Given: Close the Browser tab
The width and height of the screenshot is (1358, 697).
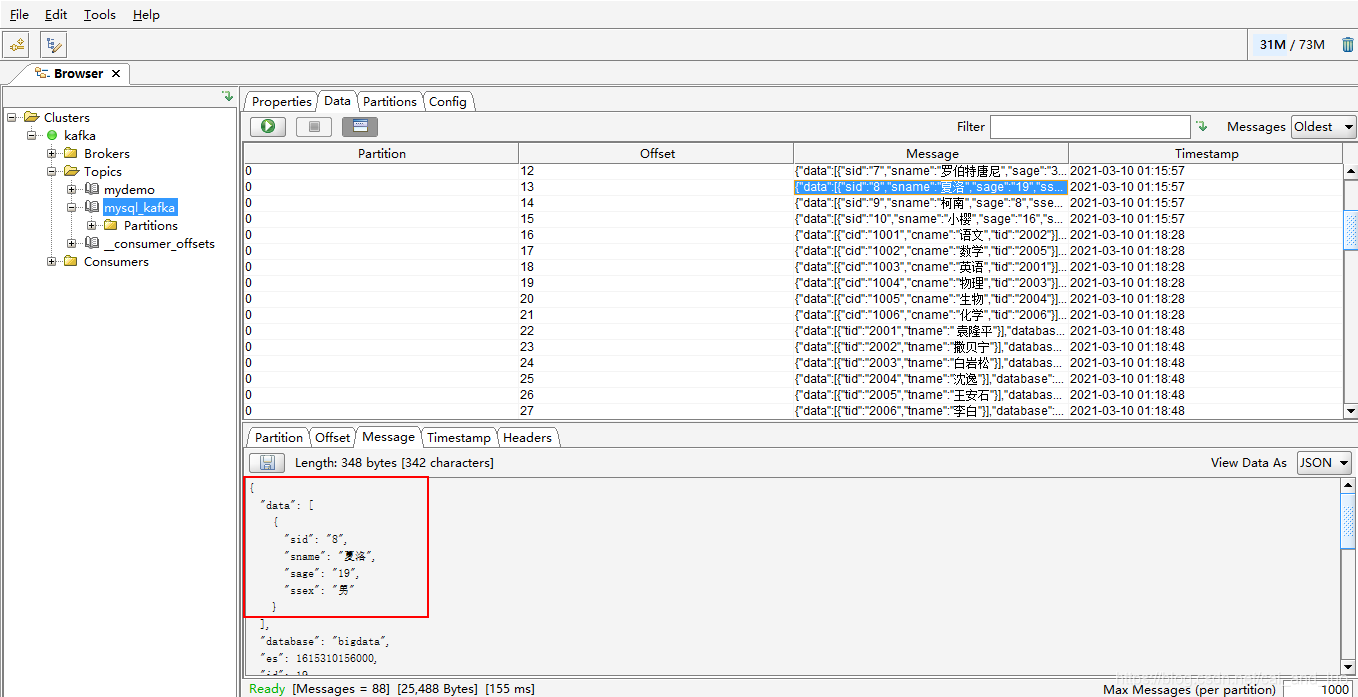Looking at the screenshot, I should coord(116,74).
